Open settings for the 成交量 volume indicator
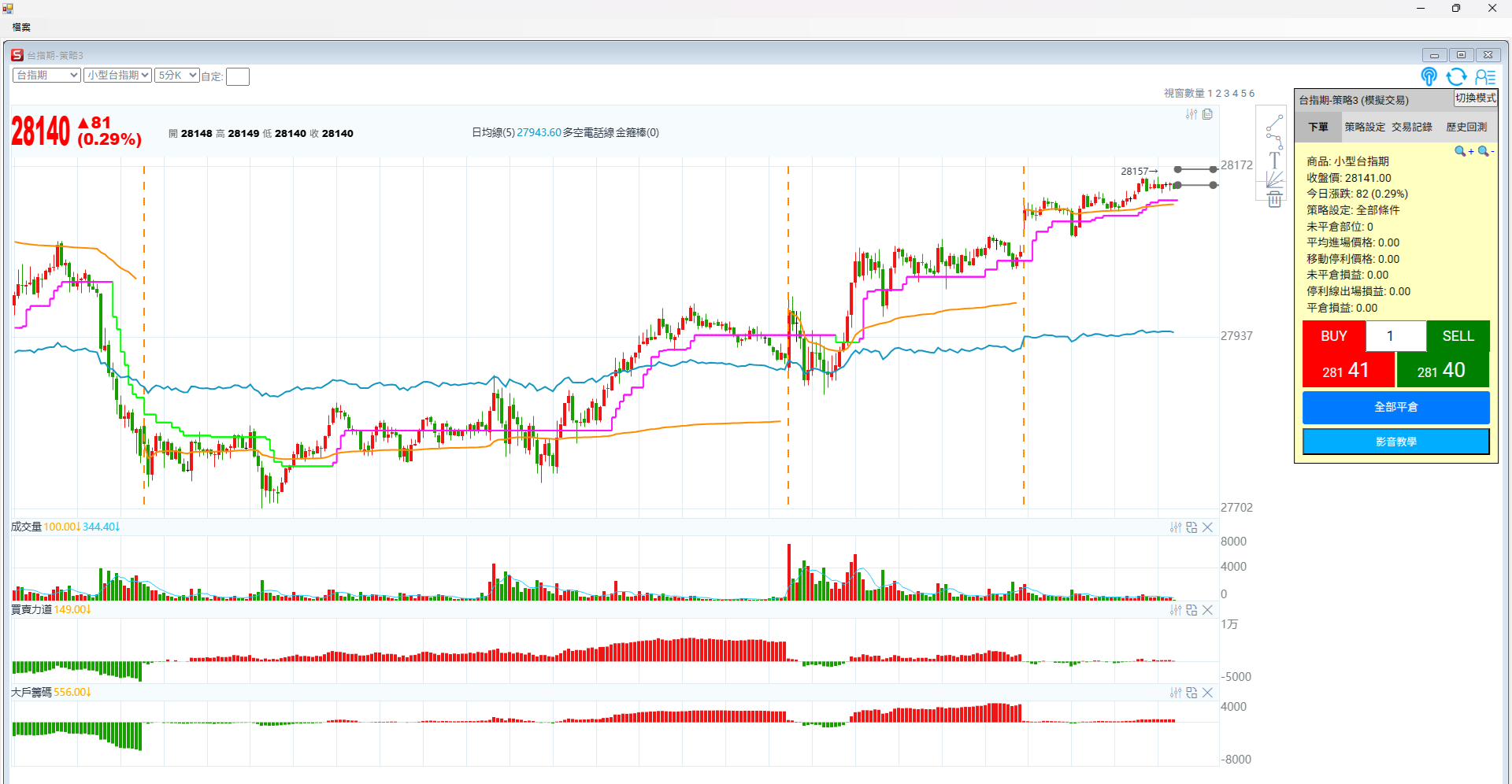 1176,527
